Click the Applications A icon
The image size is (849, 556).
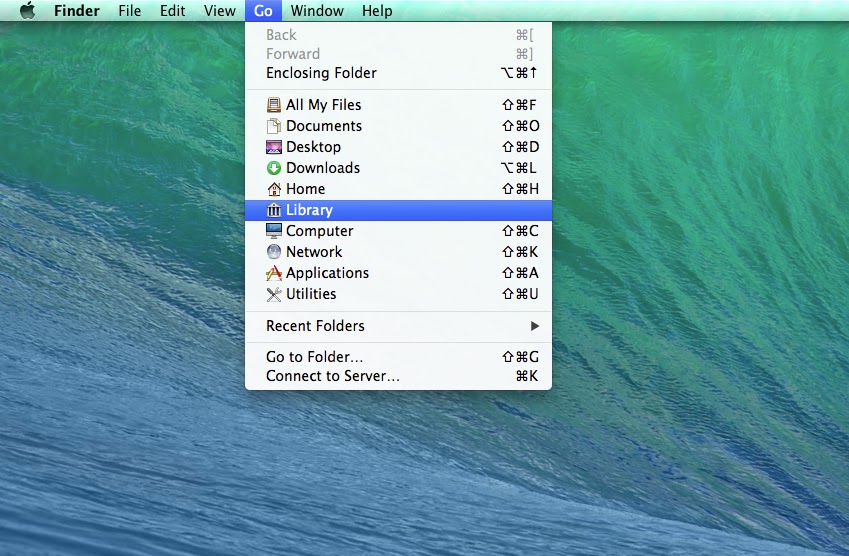[274, 273]
